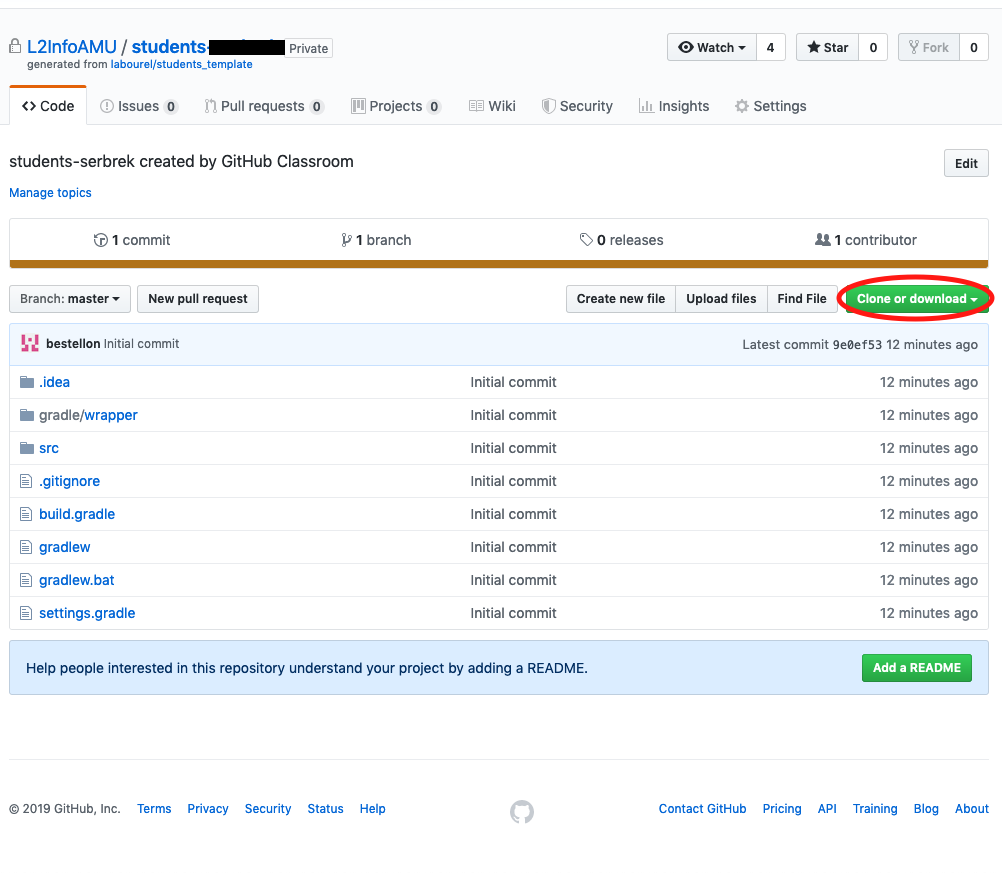Open the Watch notifications dropdown
Image resolution: width=1002 pixels, height=873 pixels.
click(x=712, y=47)
